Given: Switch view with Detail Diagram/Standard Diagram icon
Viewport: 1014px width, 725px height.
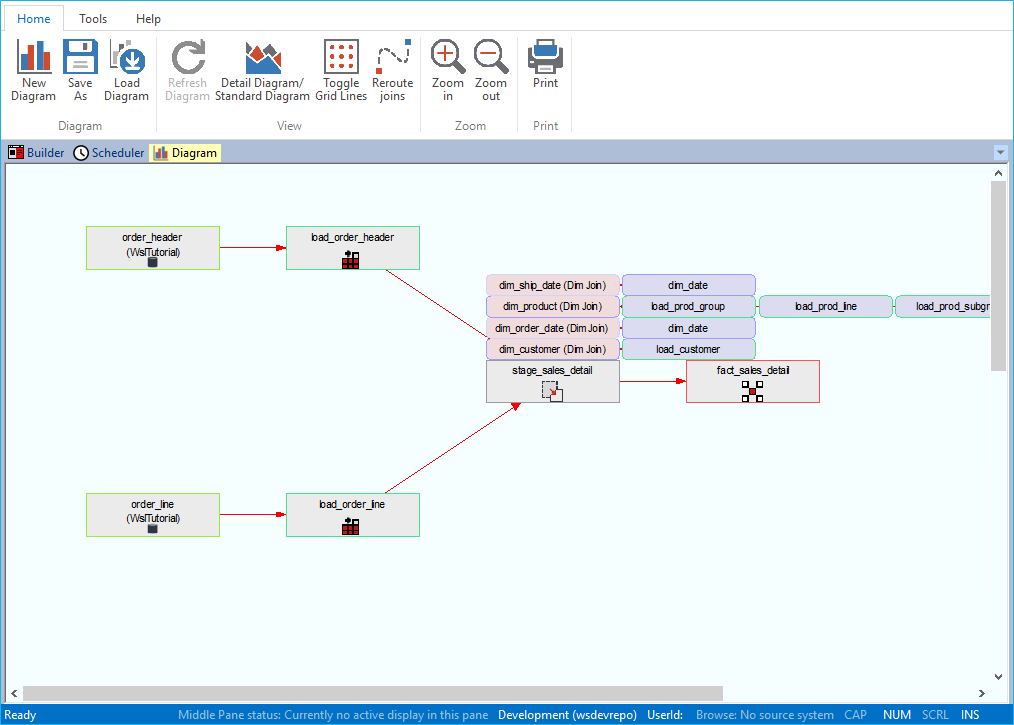Looking at the screenshot, I should click(x=263, y=58).
